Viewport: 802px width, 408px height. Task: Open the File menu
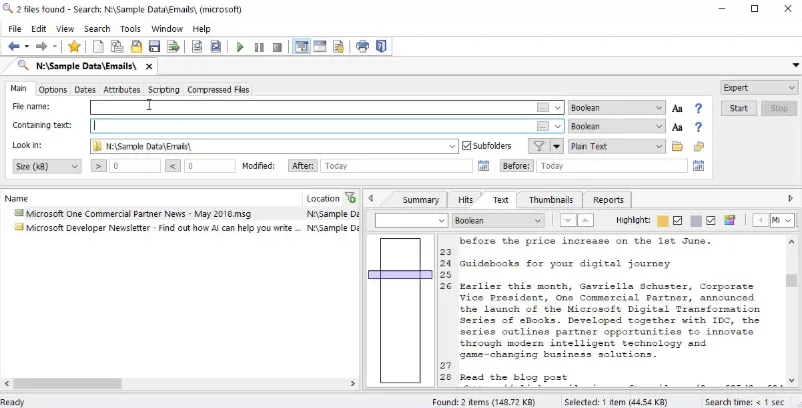(15, 29)
